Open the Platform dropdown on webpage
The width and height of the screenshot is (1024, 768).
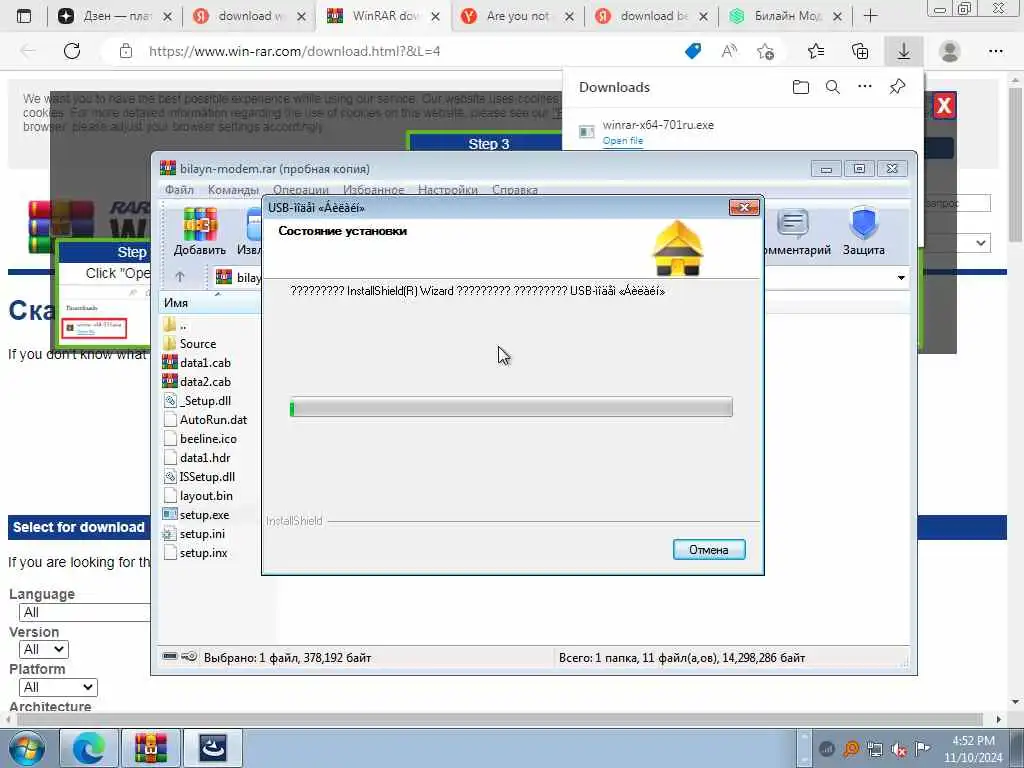coord(58,687)
